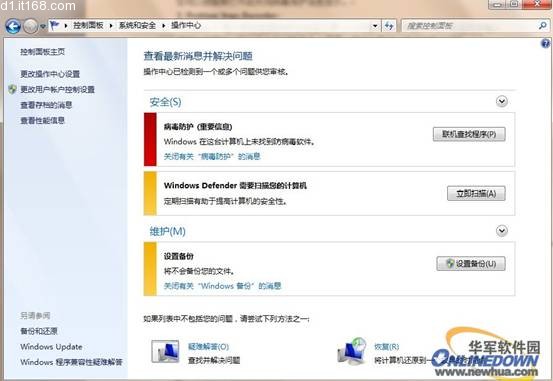Screen dimensions: 553x381
Task: Click 设置备份(U) button
Action: [471, 264]
